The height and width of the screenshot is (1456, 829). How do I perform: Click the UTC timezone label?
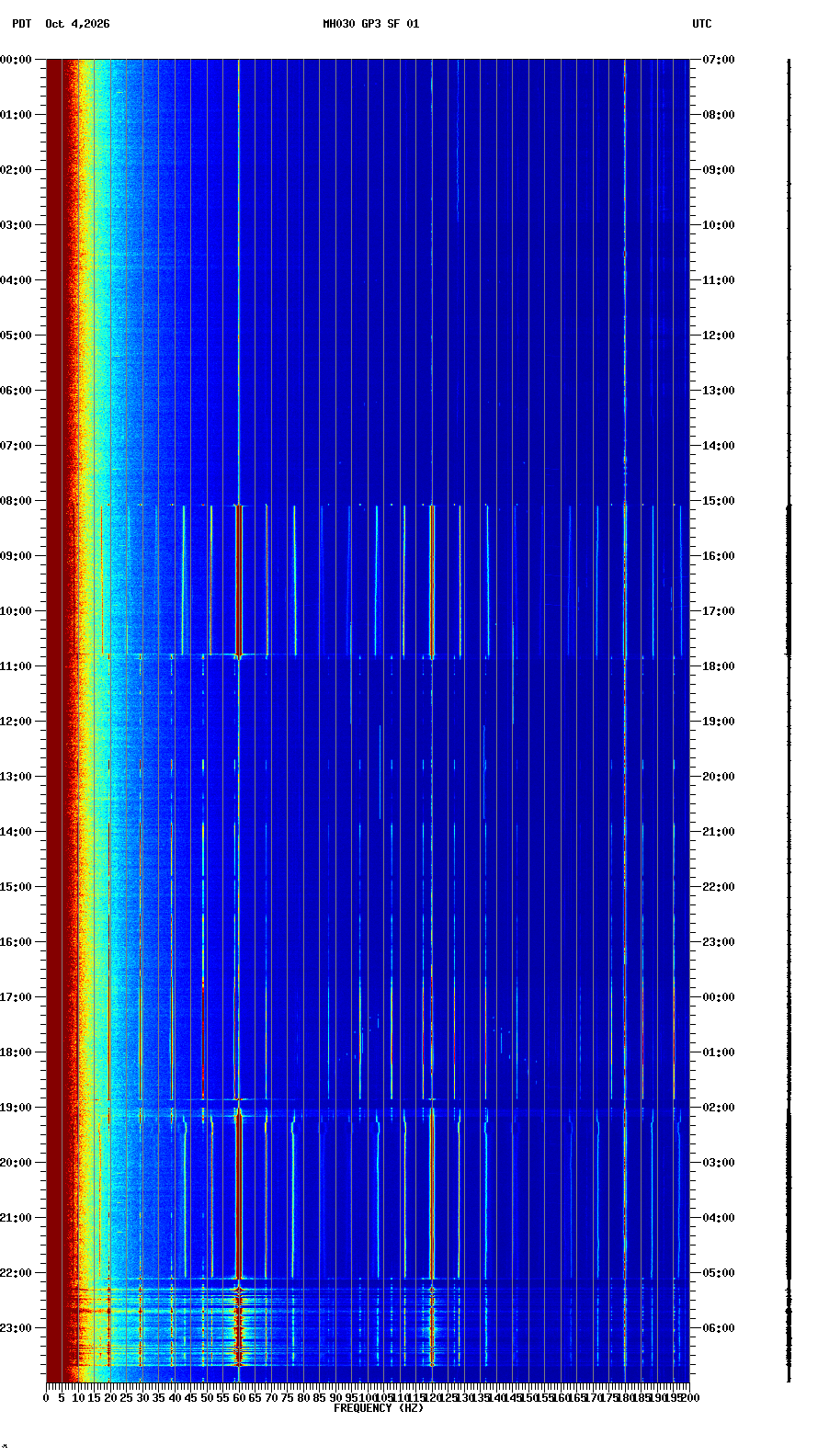702,24
